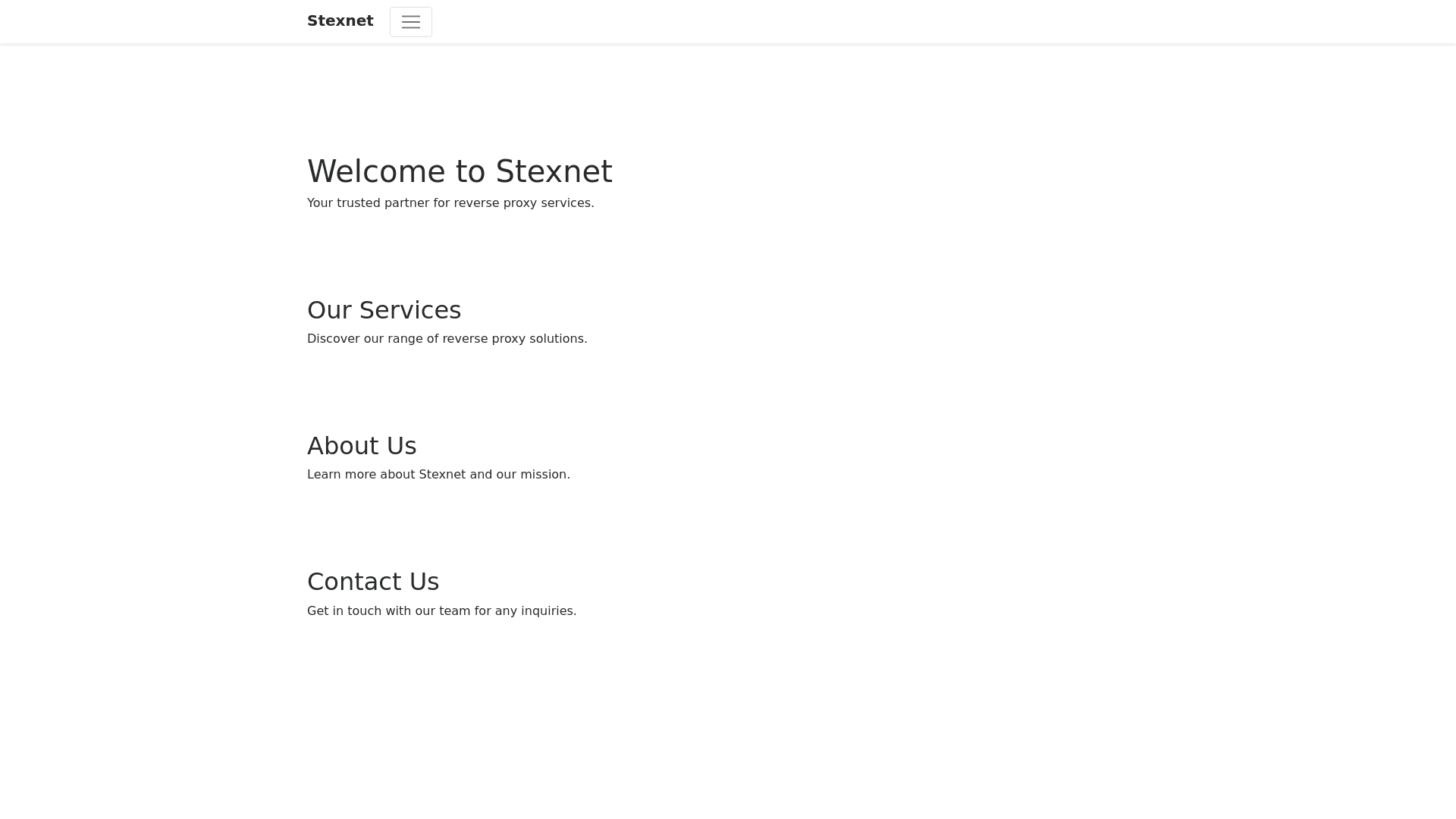The image size is (1456, 819).
Task: Click the About Us heading
Action: click(361, 446)
